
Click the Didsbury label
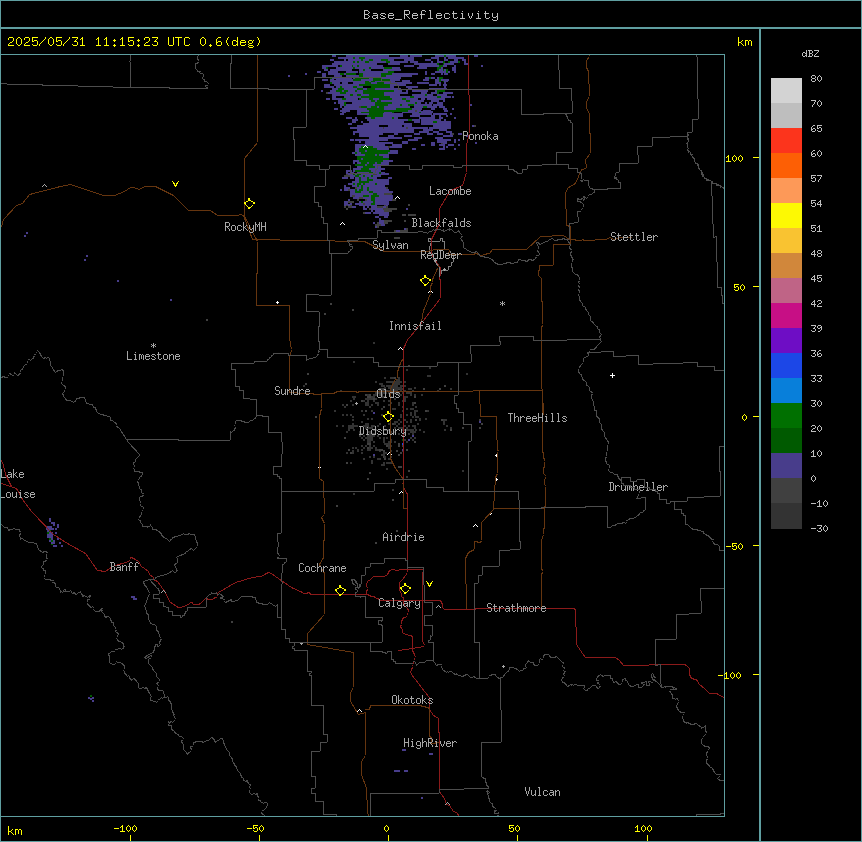click(383, 431)
